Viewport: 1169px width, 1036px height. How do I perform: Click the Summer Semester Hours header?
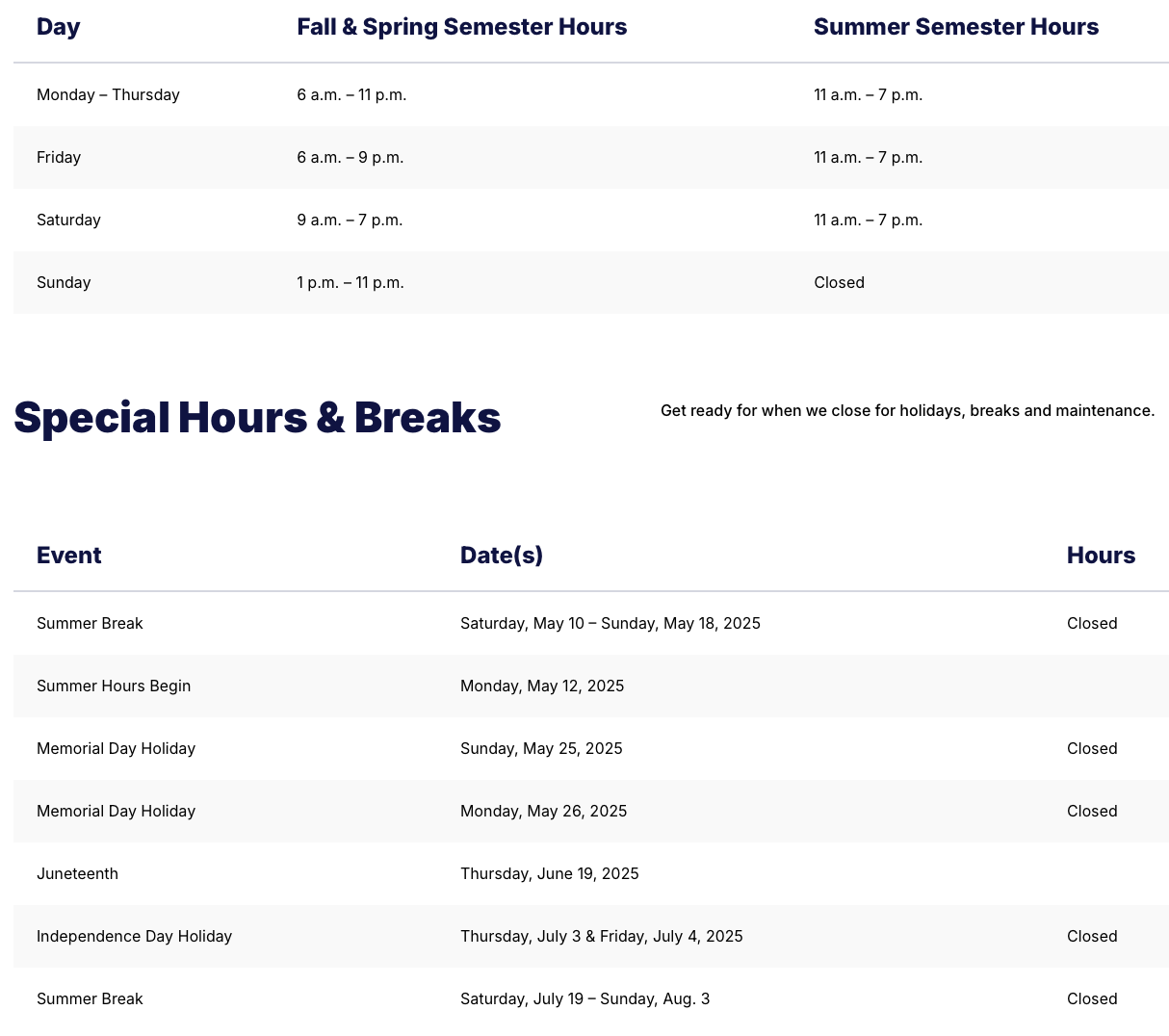[x=955, y=27]
